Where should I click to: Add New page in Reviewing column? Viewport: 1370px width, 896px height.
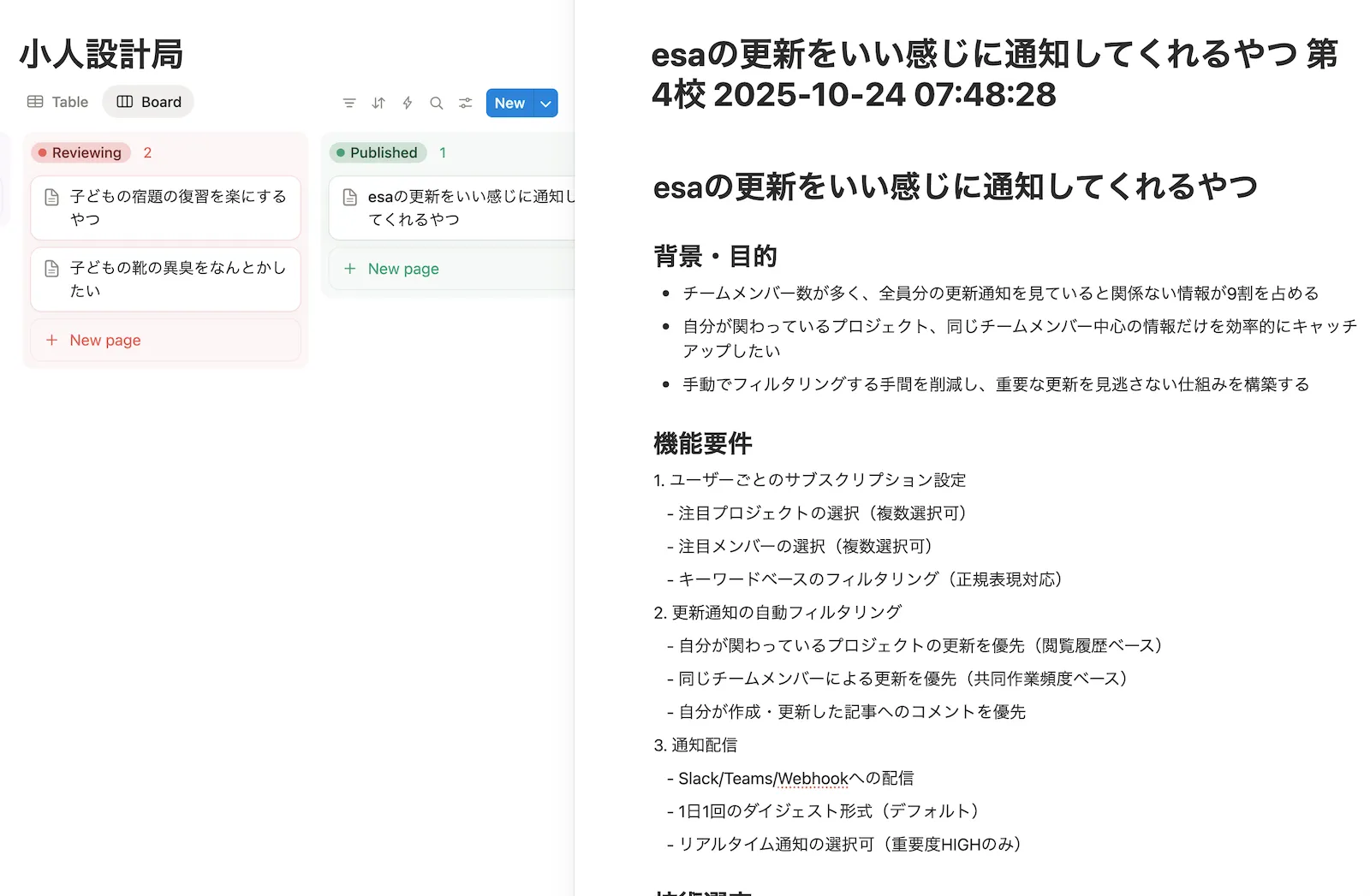tap(104, 340)
